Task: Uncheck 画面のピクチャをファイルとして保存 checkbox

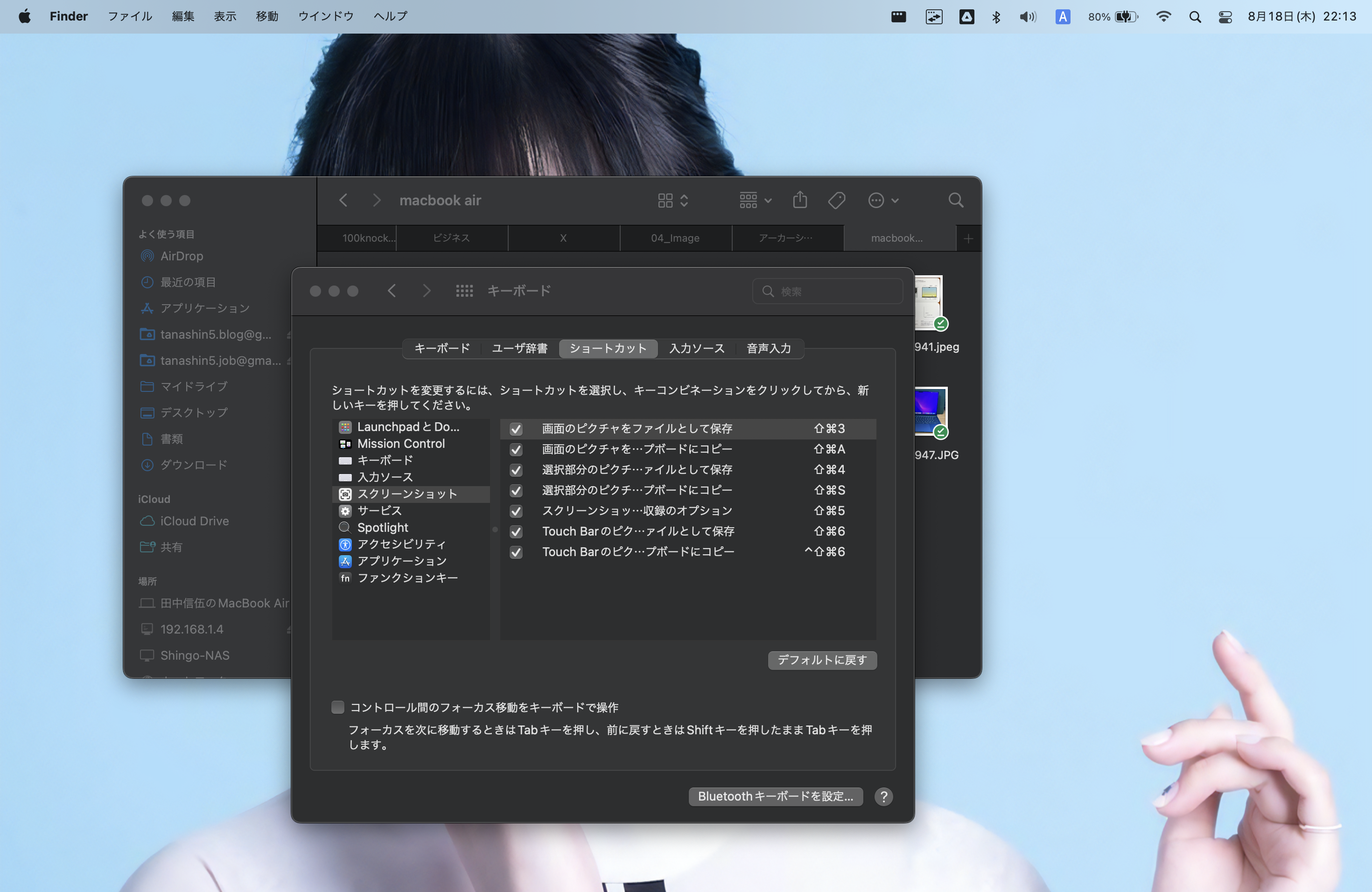Action: point(516,429)
